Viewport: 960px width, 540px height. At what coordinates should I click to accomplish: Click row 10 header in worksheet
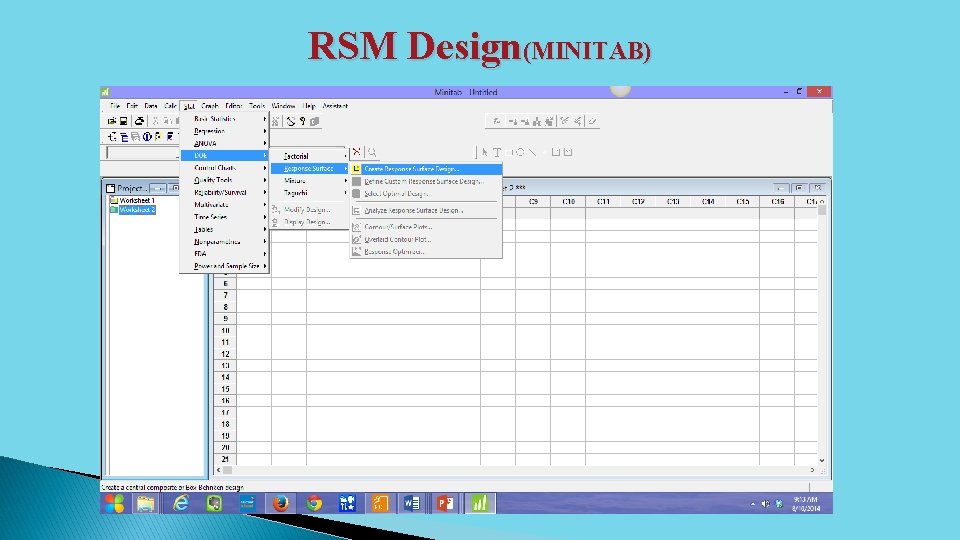(x=225, y=331)
